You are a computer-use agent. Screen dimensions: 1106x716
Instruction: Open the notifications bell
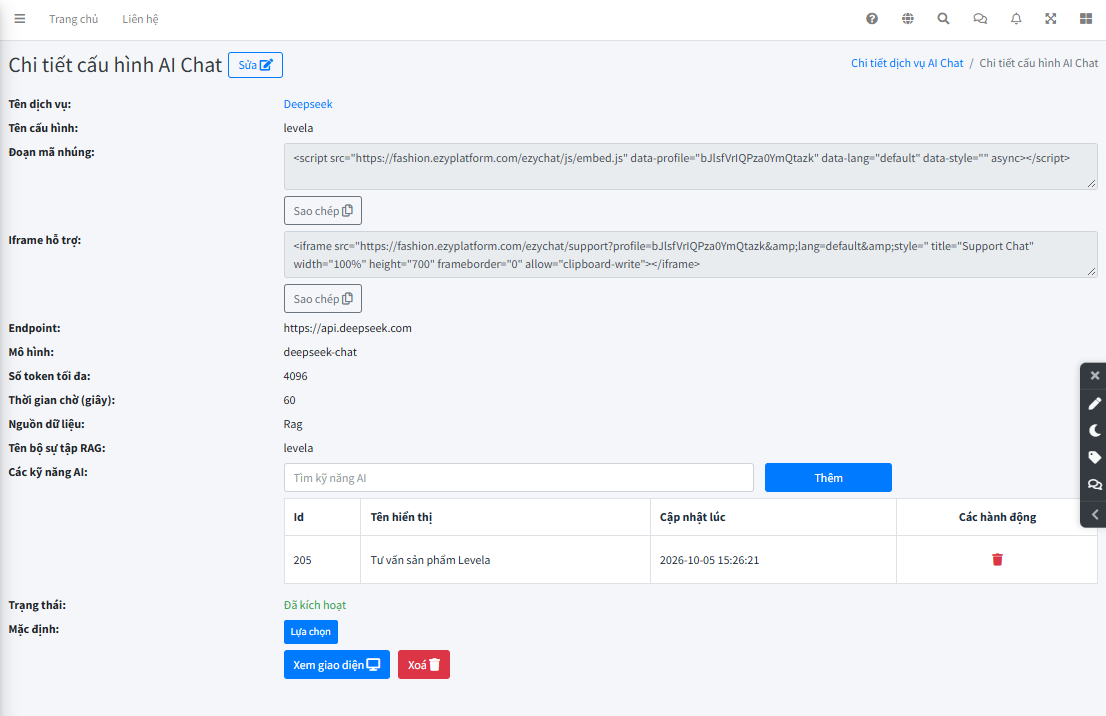coord(1016,19)
